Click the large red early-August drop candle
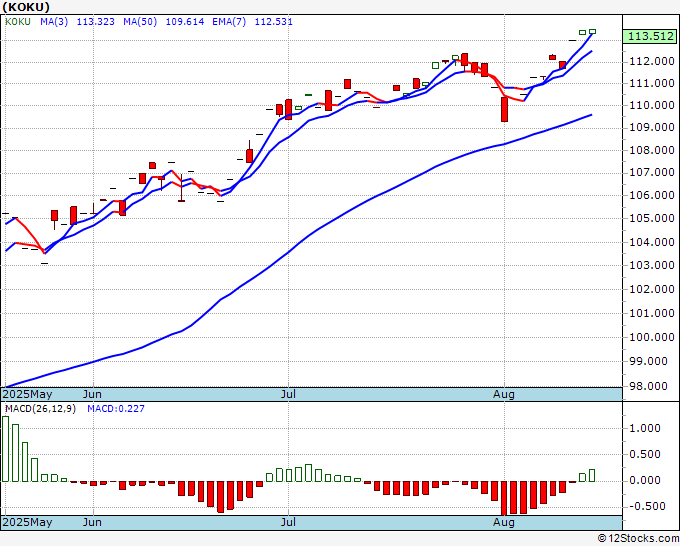The height and width of the screenshot is (546, 680). 504,109
